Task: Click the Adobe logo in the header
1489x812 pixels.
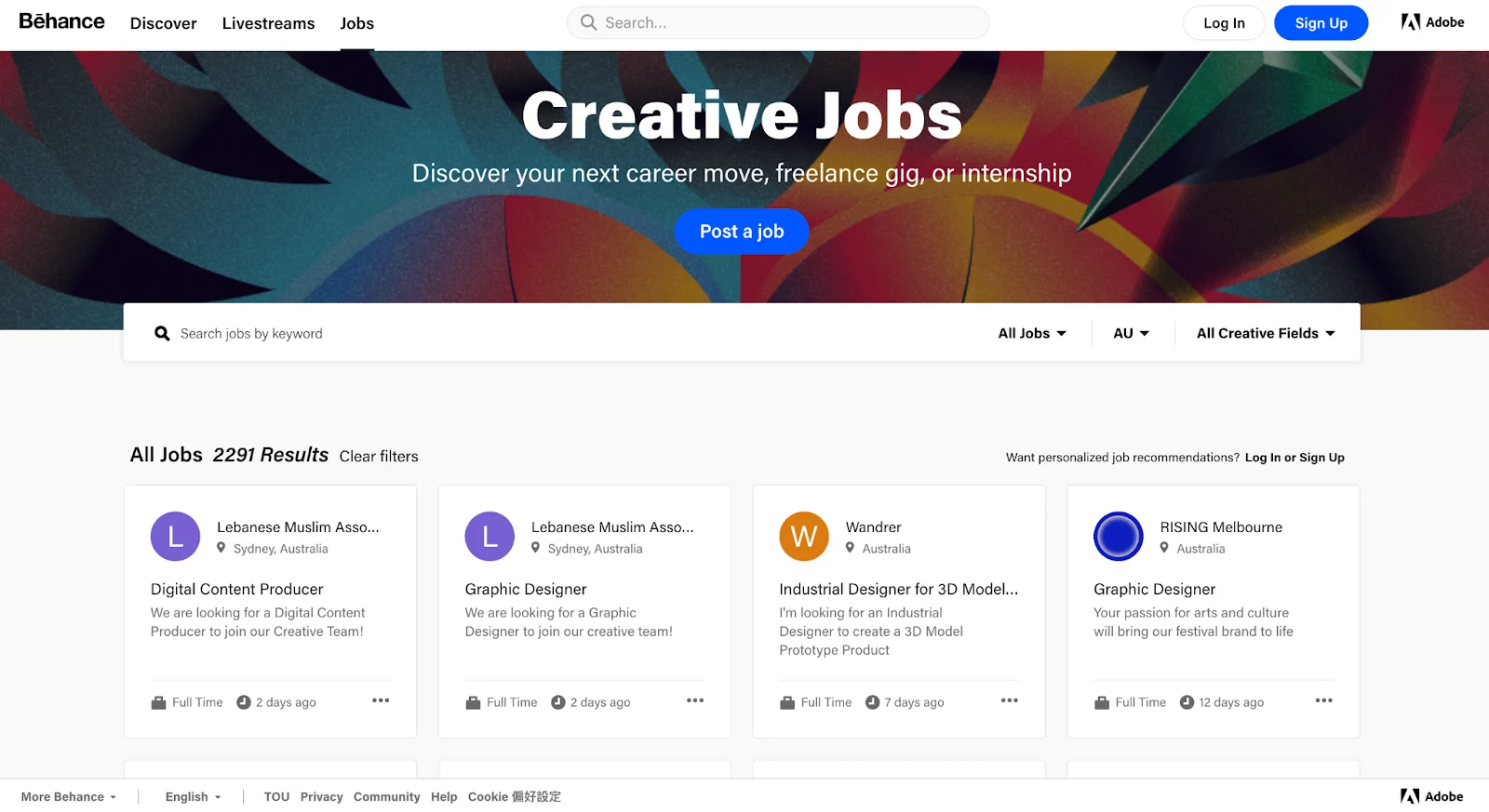Action: click(1432, 22)
